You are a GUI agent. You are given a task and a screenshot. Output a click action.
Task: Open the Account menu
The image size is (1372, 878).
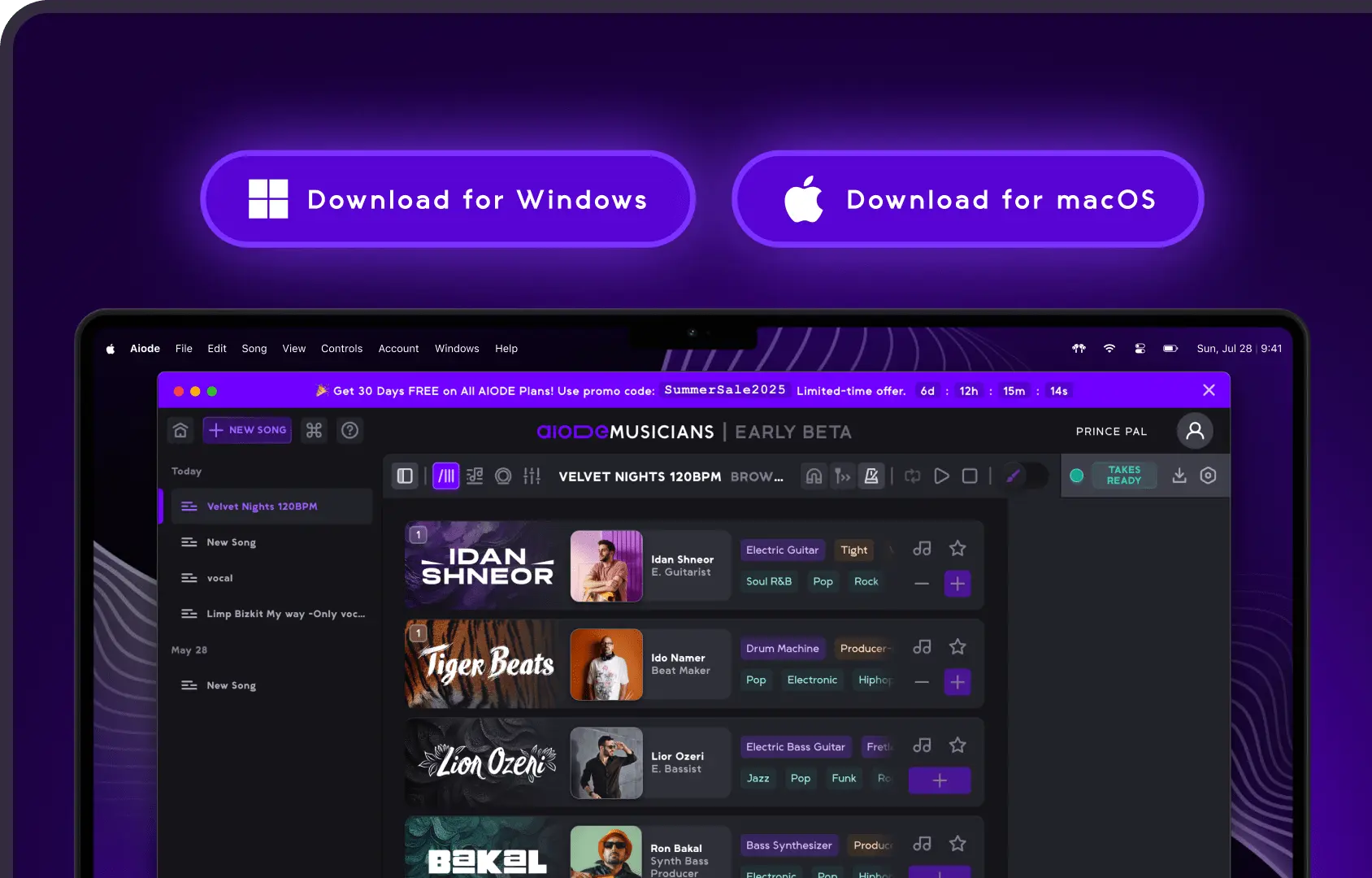[x=398, y=349]
